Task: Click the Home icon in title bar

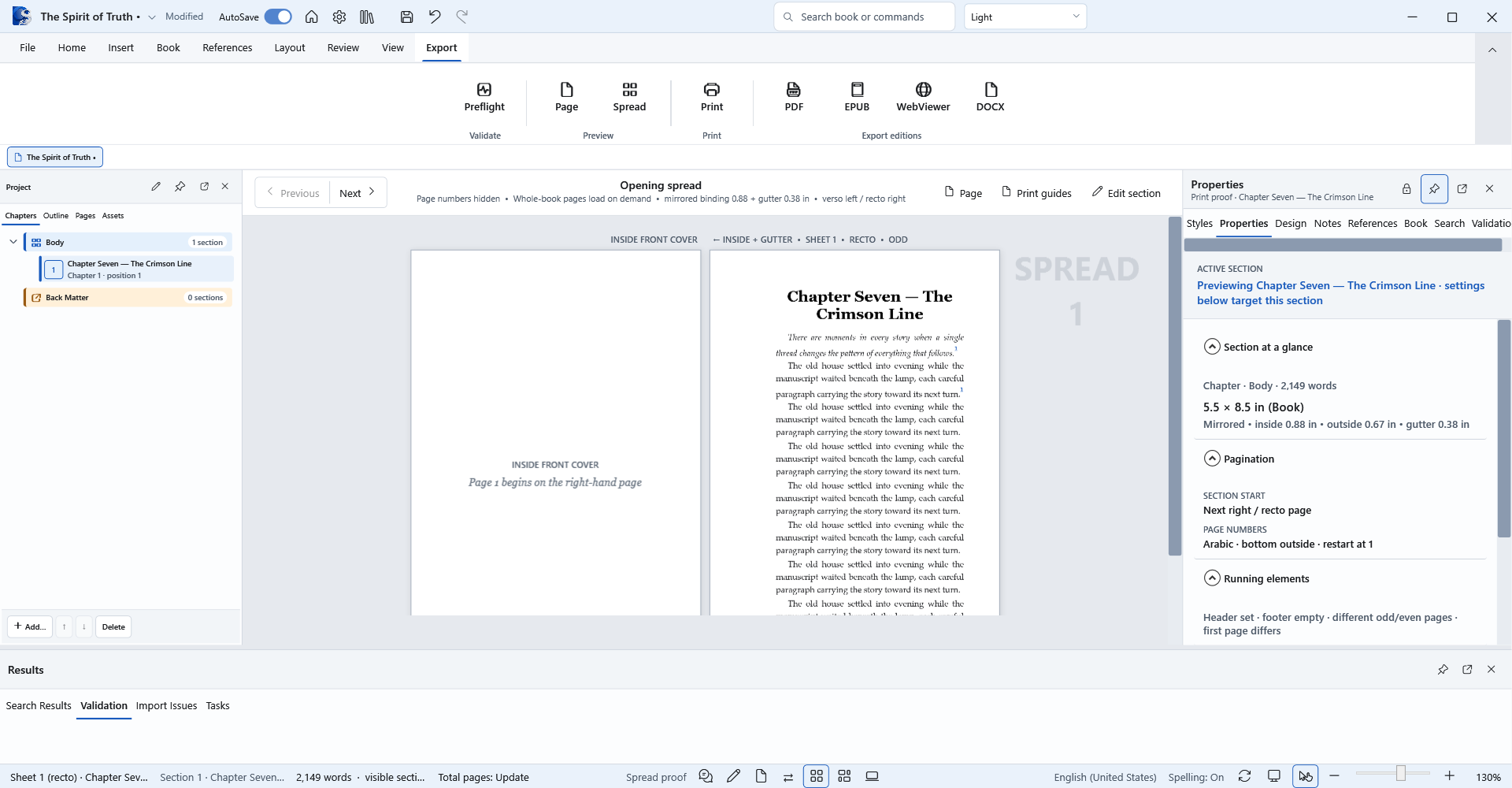Action: coord(312,17)
